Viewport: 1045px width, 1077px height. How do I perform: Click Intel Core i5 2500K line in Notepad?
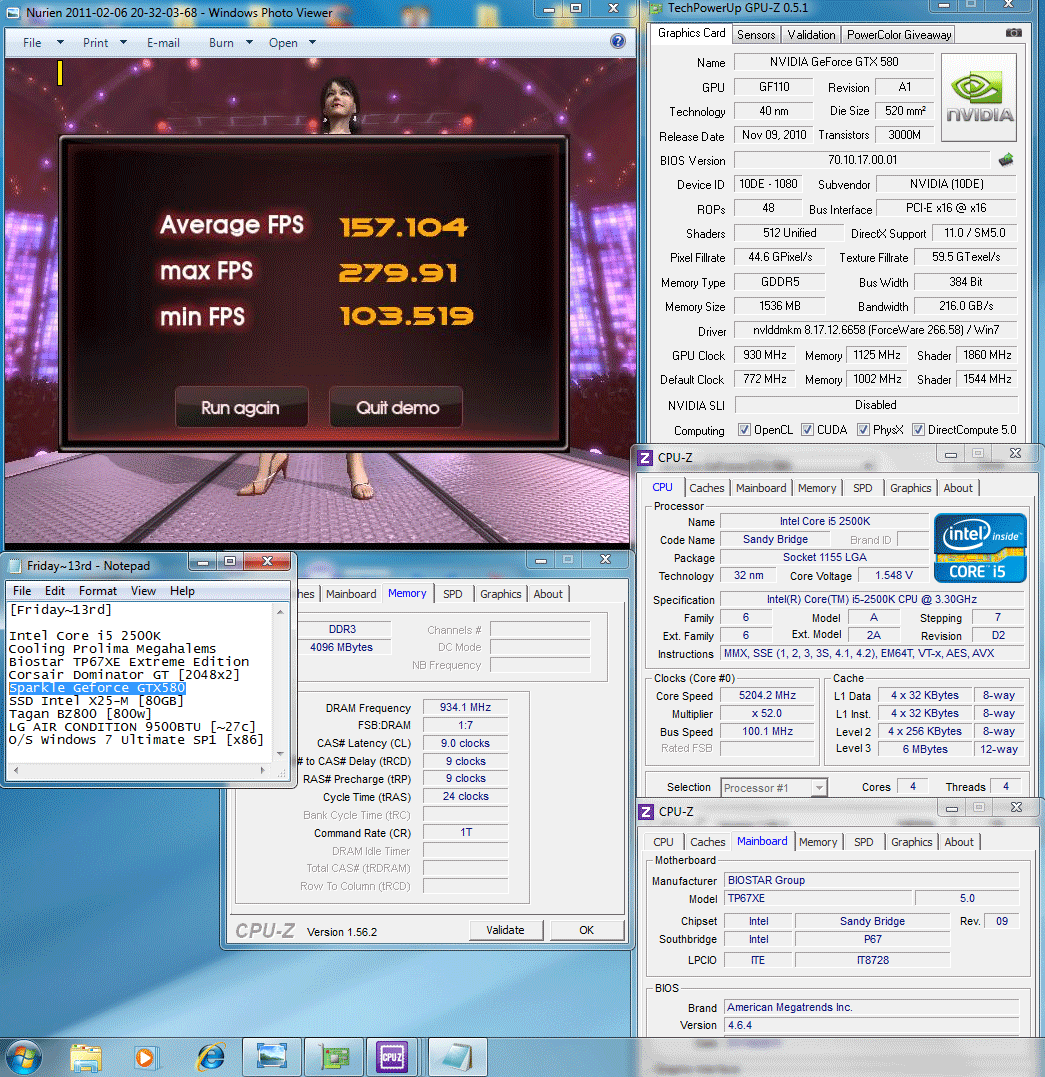tap(85, 635)
